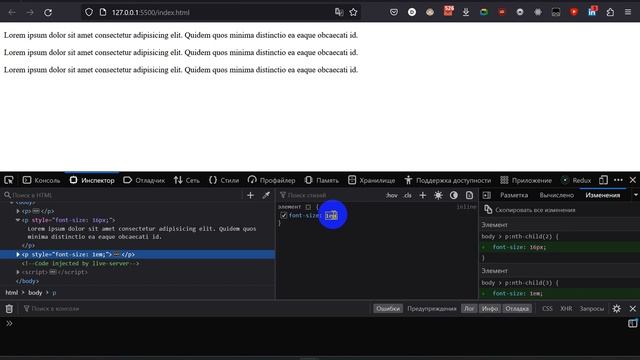Switch to the Отладчик tab
The image size is (640, 360).
[144, 180]
